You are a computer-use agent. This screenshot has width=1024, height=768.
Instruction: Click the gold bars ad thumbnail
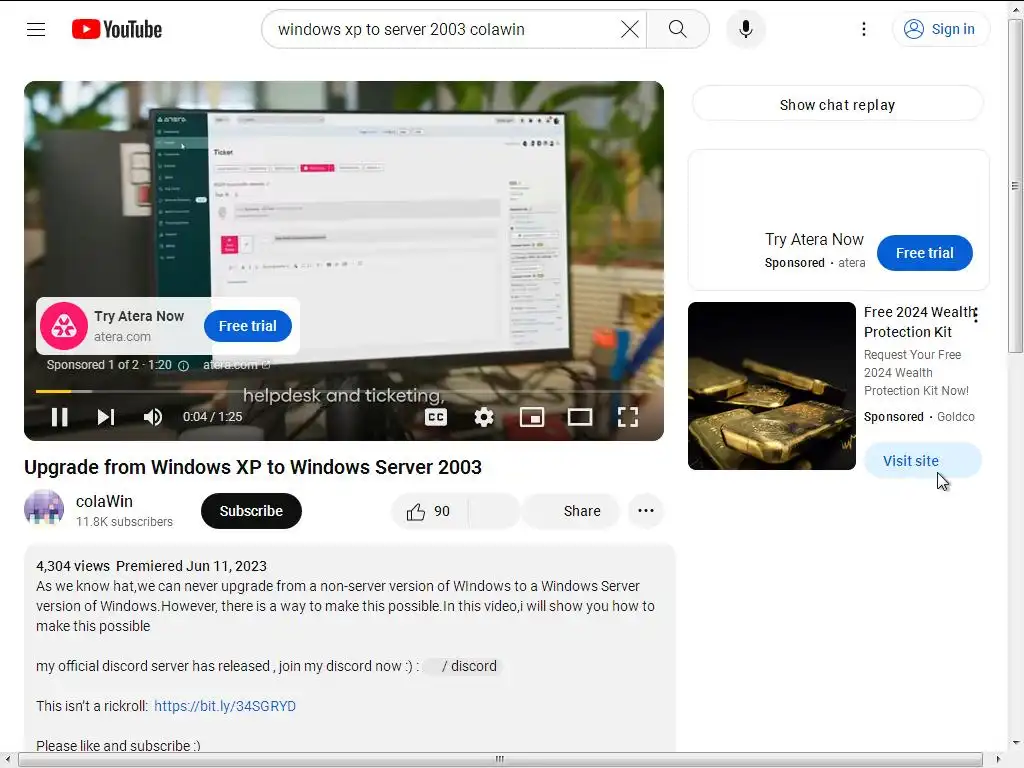coord(771,385)
